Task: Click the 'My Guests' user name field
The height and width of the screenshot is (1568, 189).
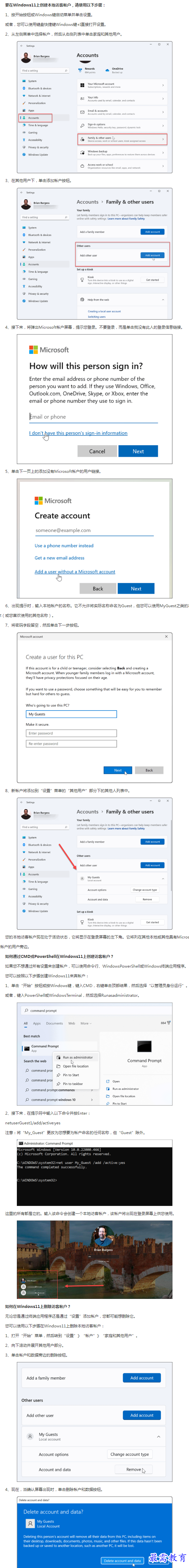Action: click(71, 714)
